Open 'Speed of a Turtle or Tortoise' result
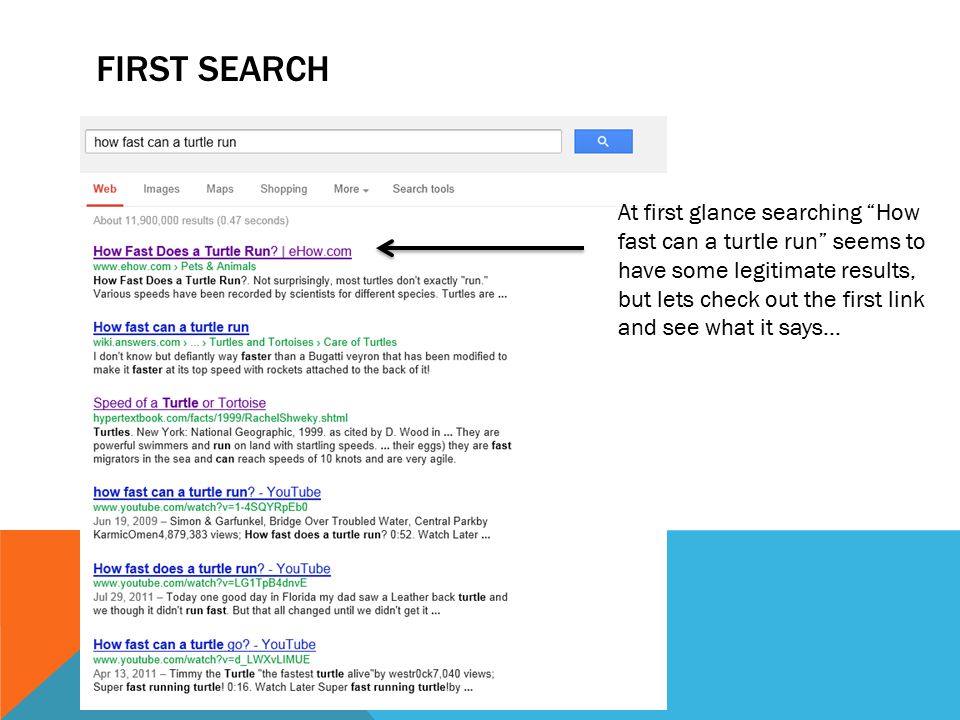This screenshot has height=720, width=960. [x=179, y=403]
